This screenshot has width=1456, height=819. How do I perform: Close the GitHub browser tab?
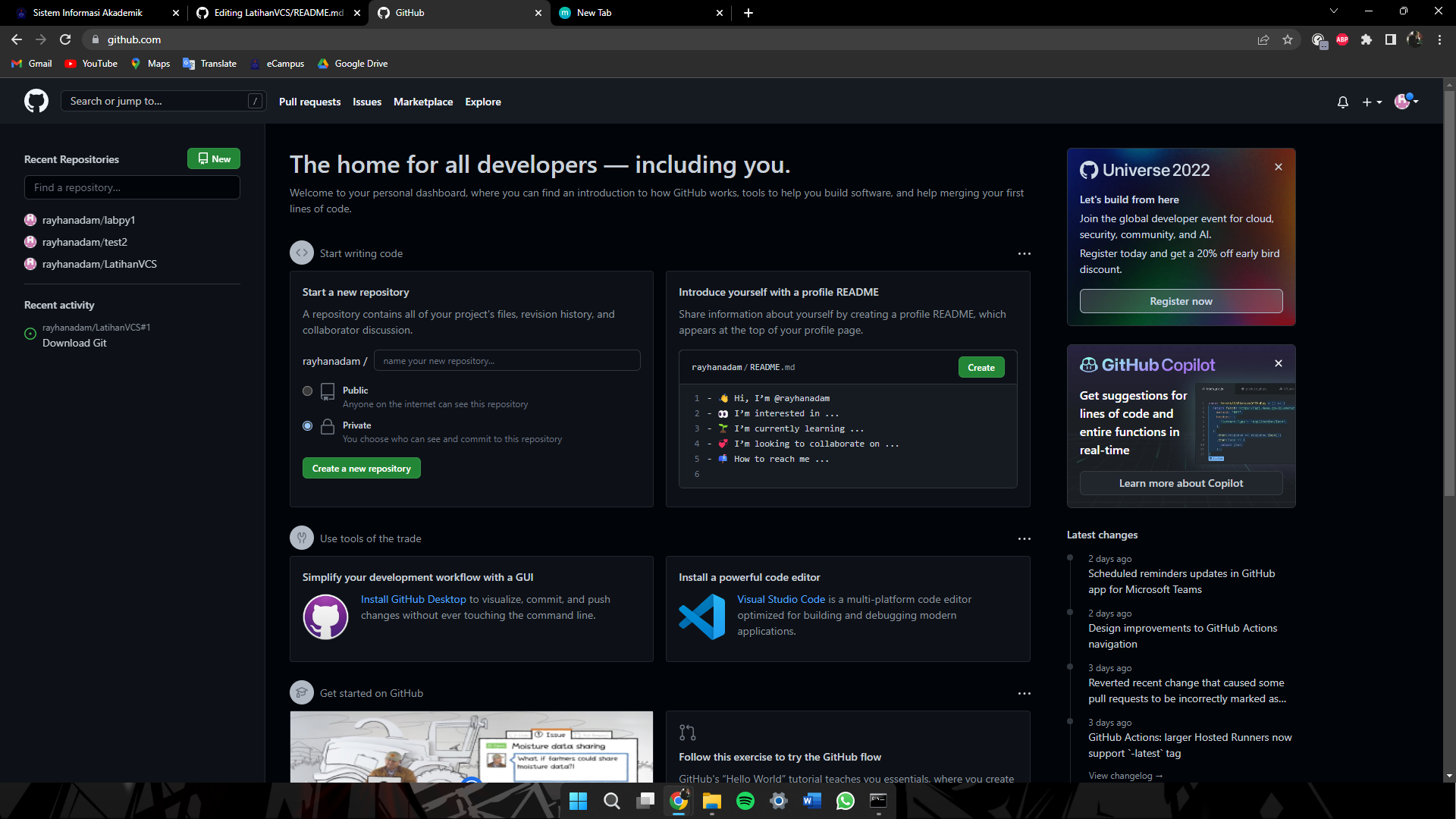(x=538, y=13)
